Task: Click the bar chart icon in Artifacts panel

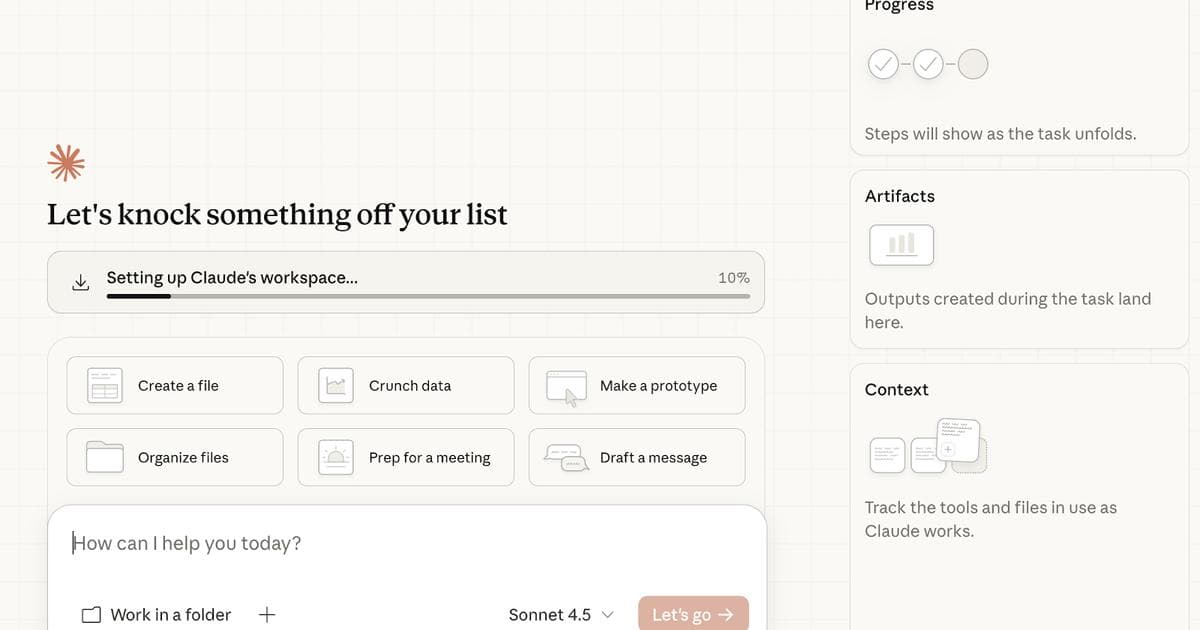Action: click(901, 243)
